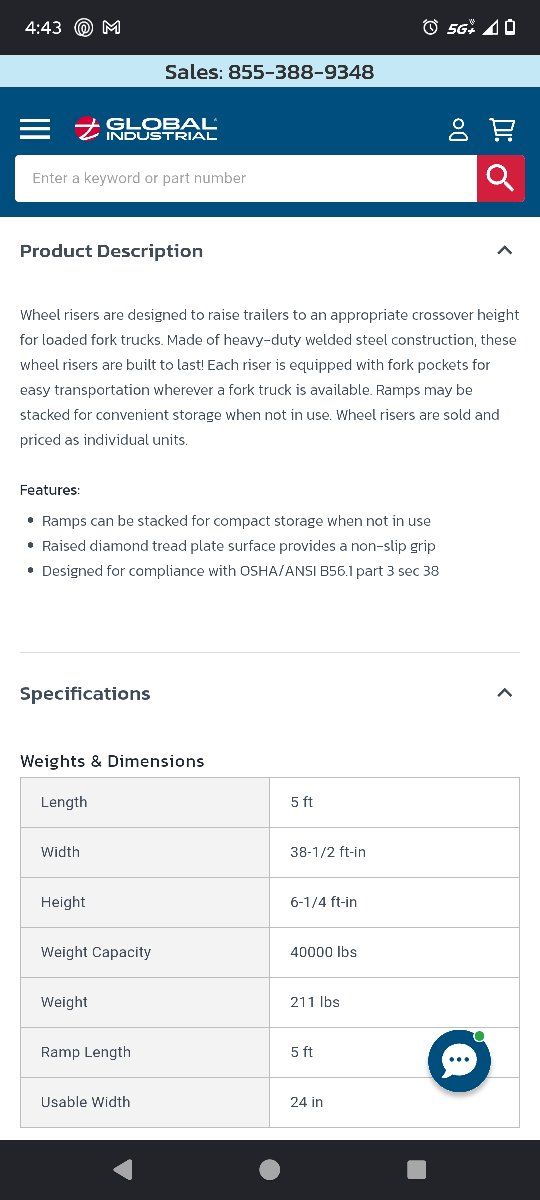The width and height of the screenshot is (540, 1200).
Task: View the shopping cart
Action: [x=502, y=129]
